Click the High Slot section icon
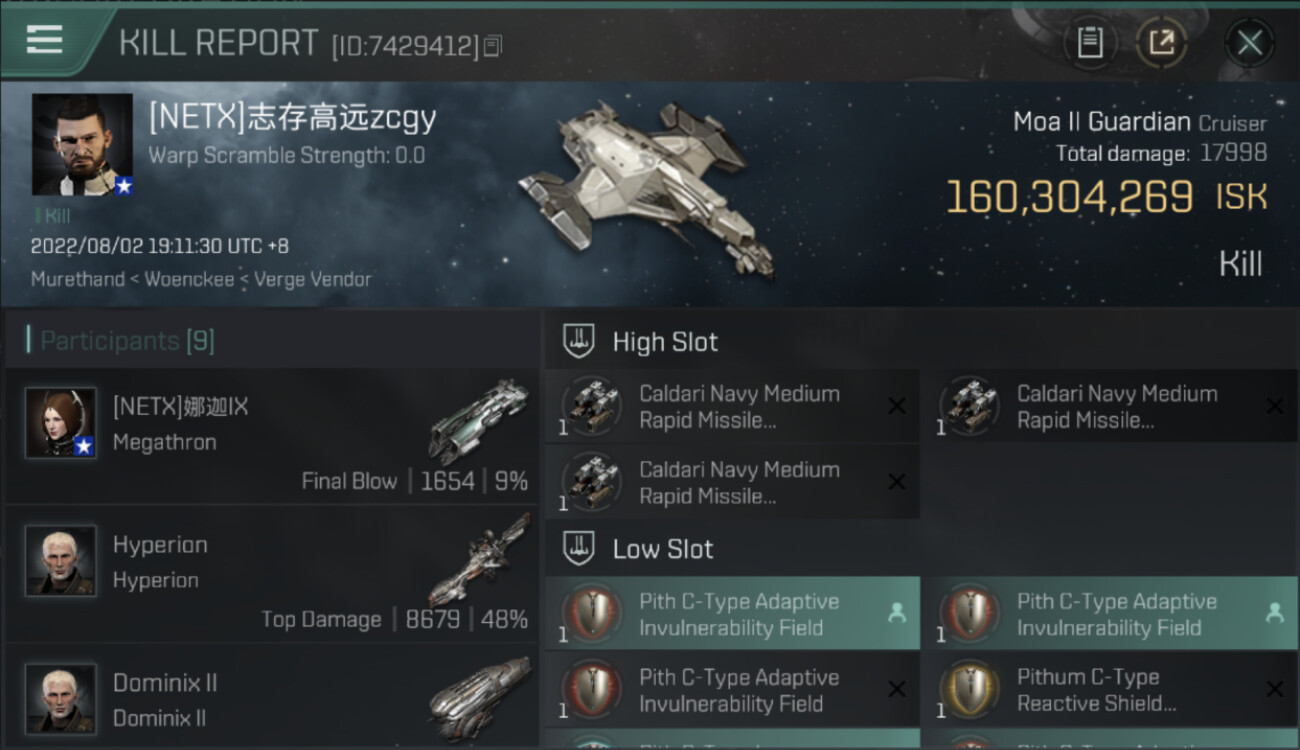The height and width of the screenshot is (750, 1300). tap(578, 341)
